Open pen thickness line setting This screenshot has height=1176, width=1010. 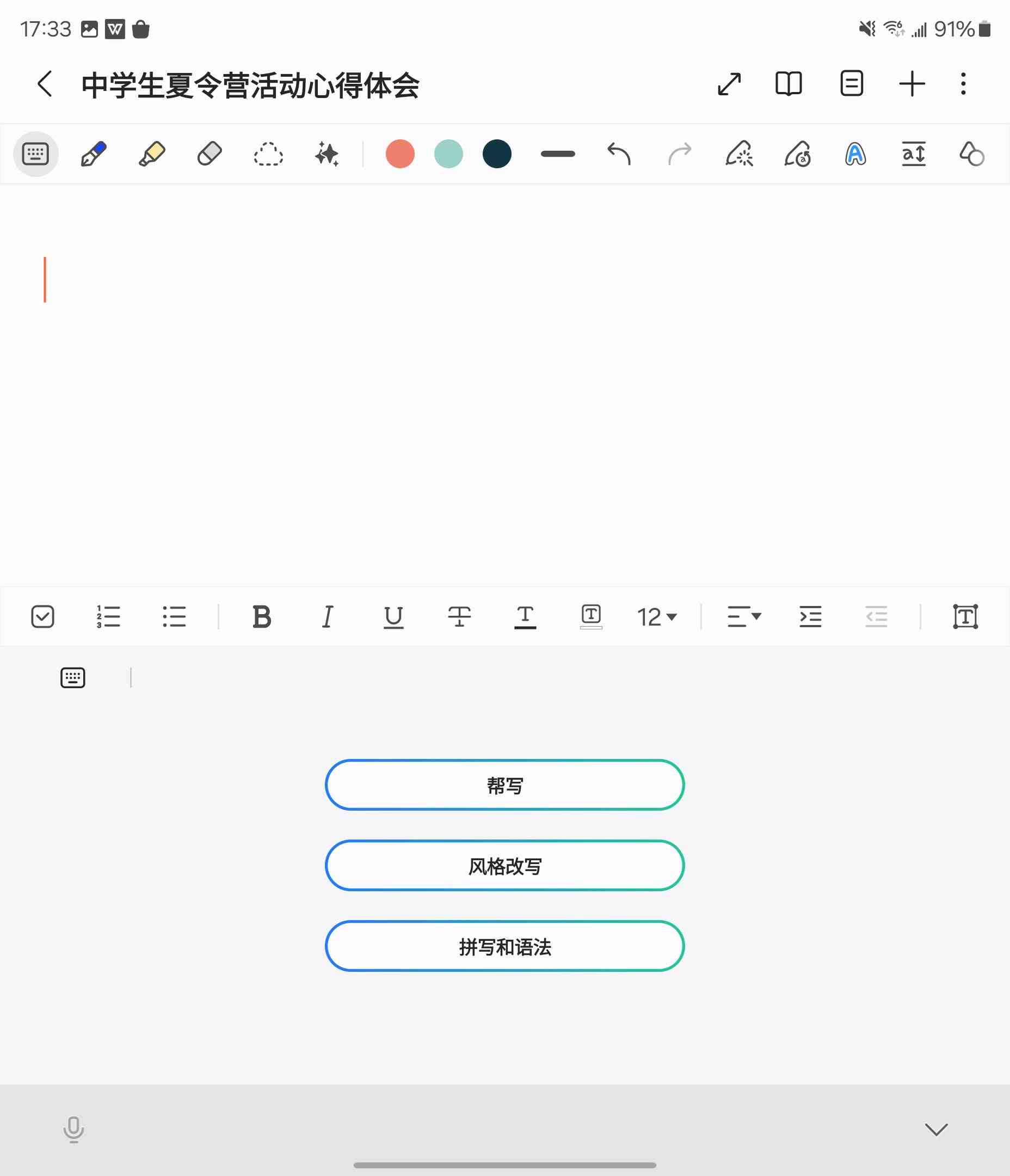point(558,154)
